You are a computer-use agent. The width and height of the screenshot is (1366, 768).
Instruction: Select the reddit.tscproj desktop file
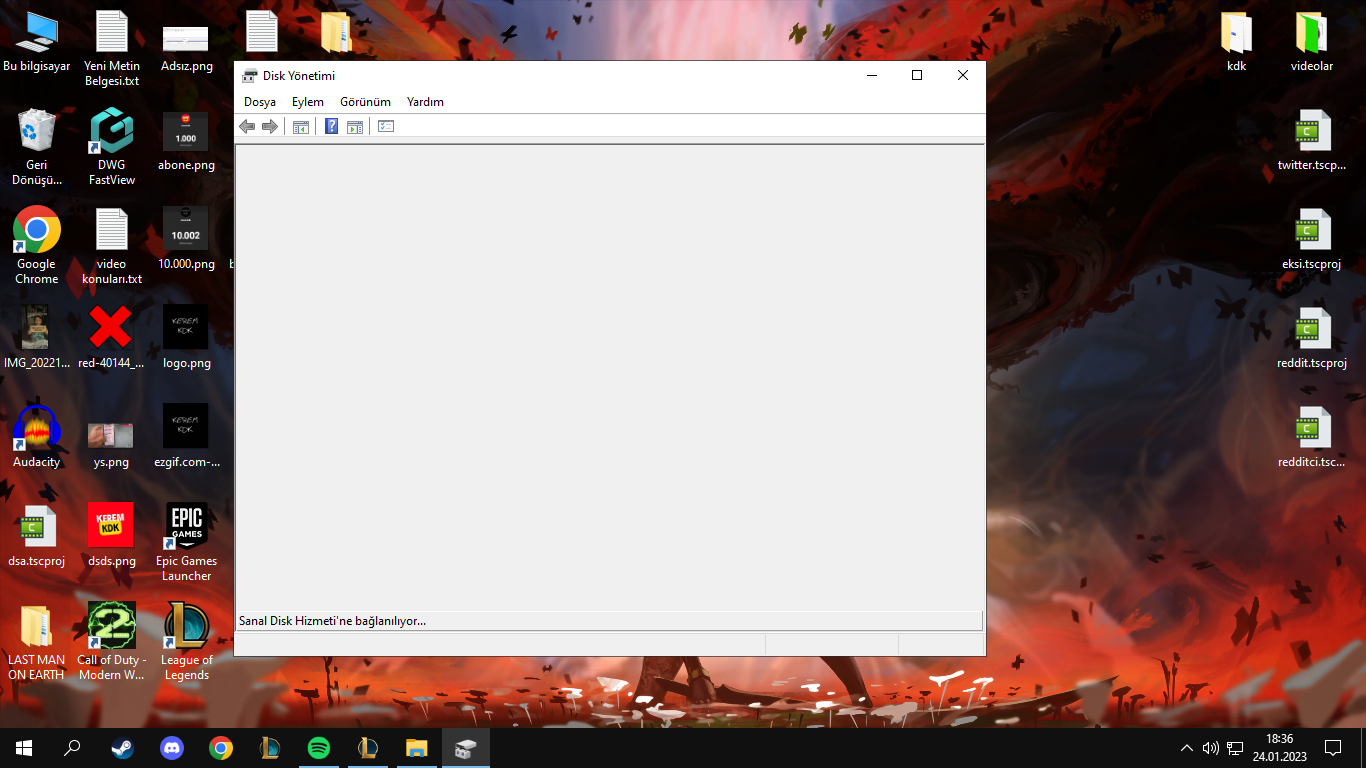click(x=1311, y=339)
